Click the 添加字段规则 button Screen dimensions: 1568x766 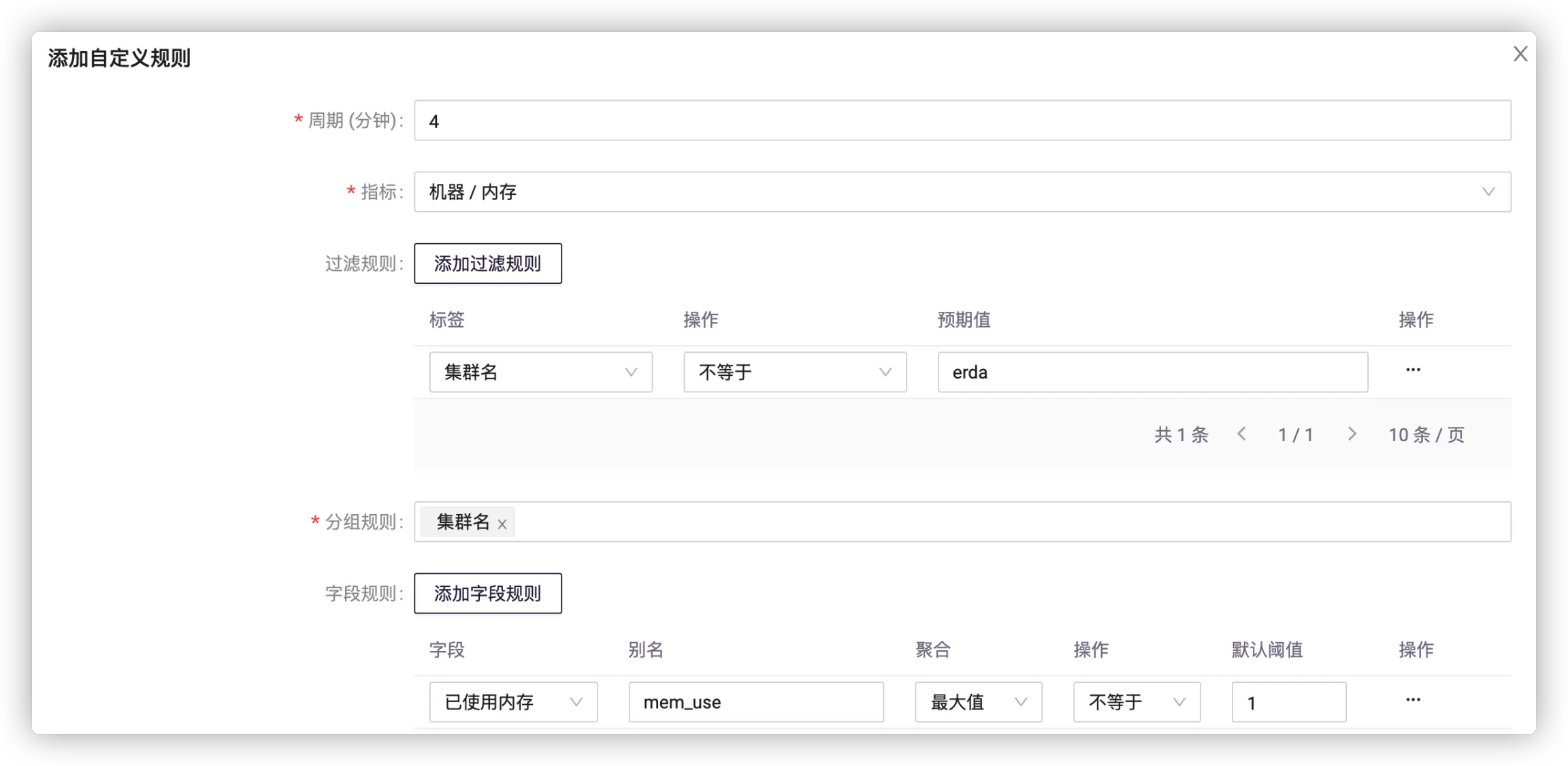click(488, 594)
